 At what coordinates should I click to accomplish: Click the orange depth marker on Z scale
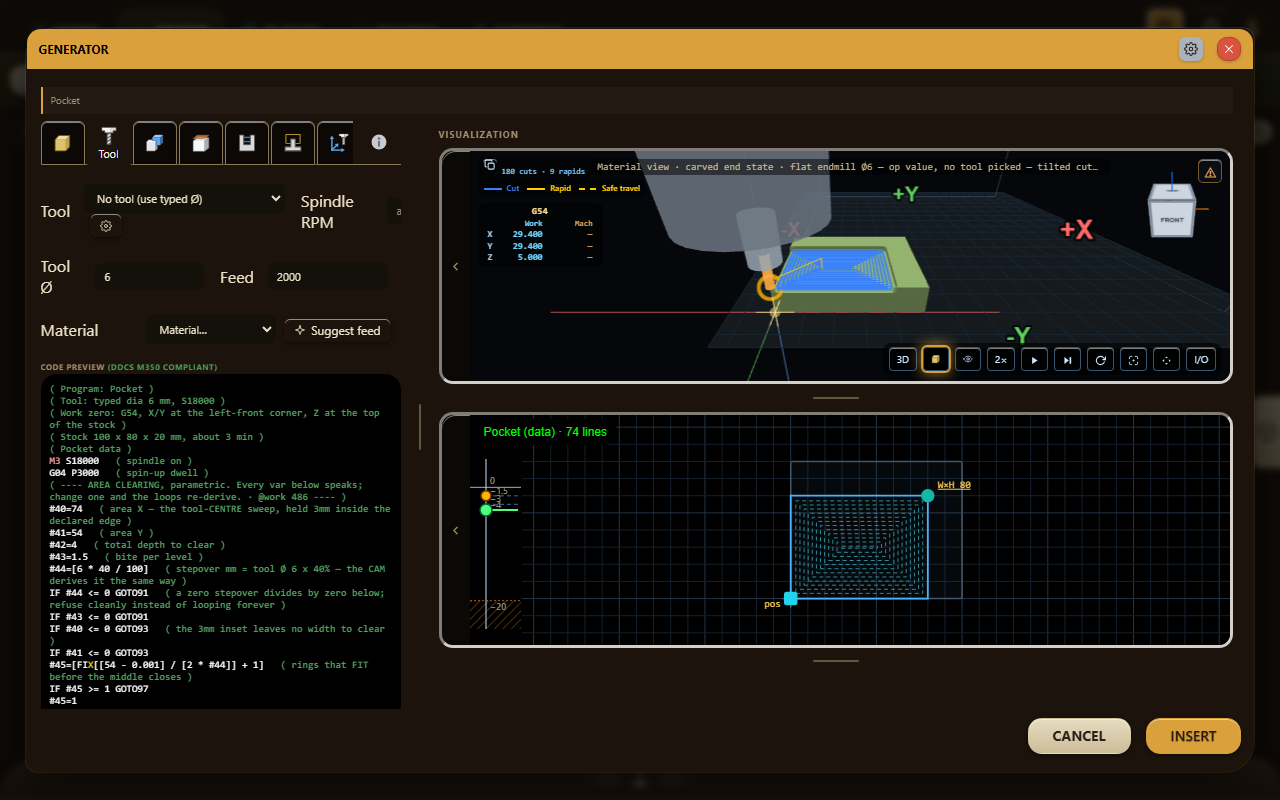click(486, 496)
